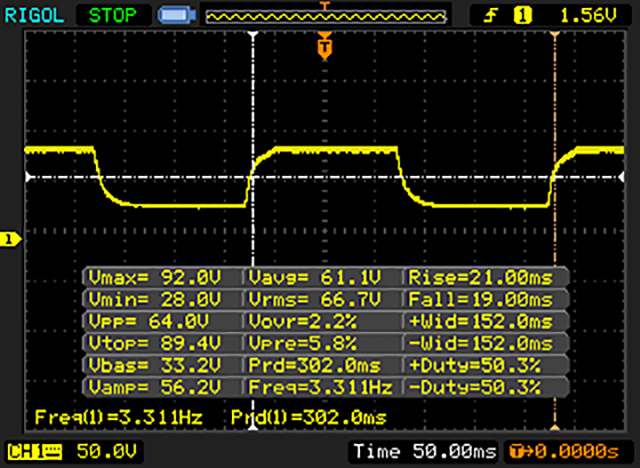Click the Vpre=5.8% preshoot measurement

(x=302, y=343)
